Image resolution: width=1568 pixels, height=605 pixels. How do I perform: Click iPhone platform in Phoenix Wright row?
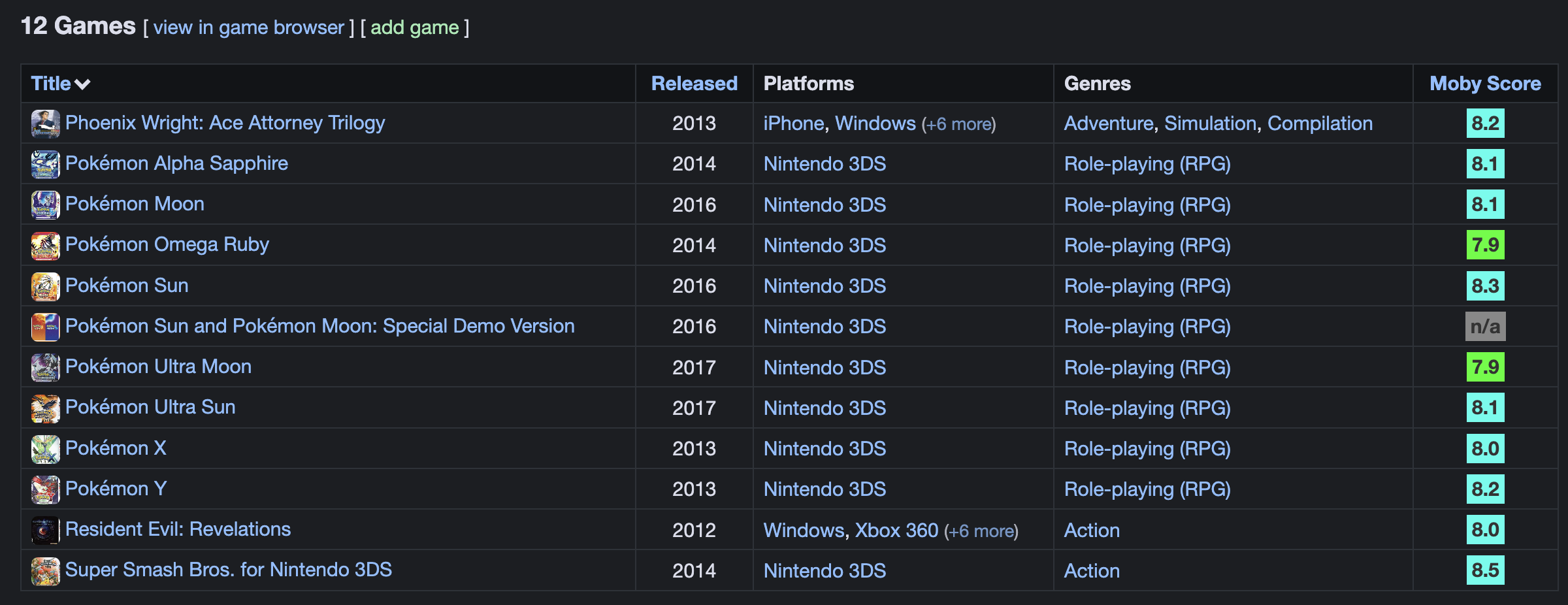pyautogui.click(x=794, y=123)
